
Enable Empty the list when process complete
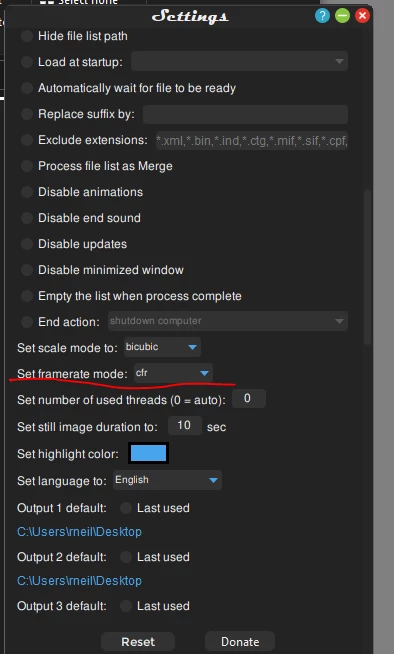click(x=27, y=296)
